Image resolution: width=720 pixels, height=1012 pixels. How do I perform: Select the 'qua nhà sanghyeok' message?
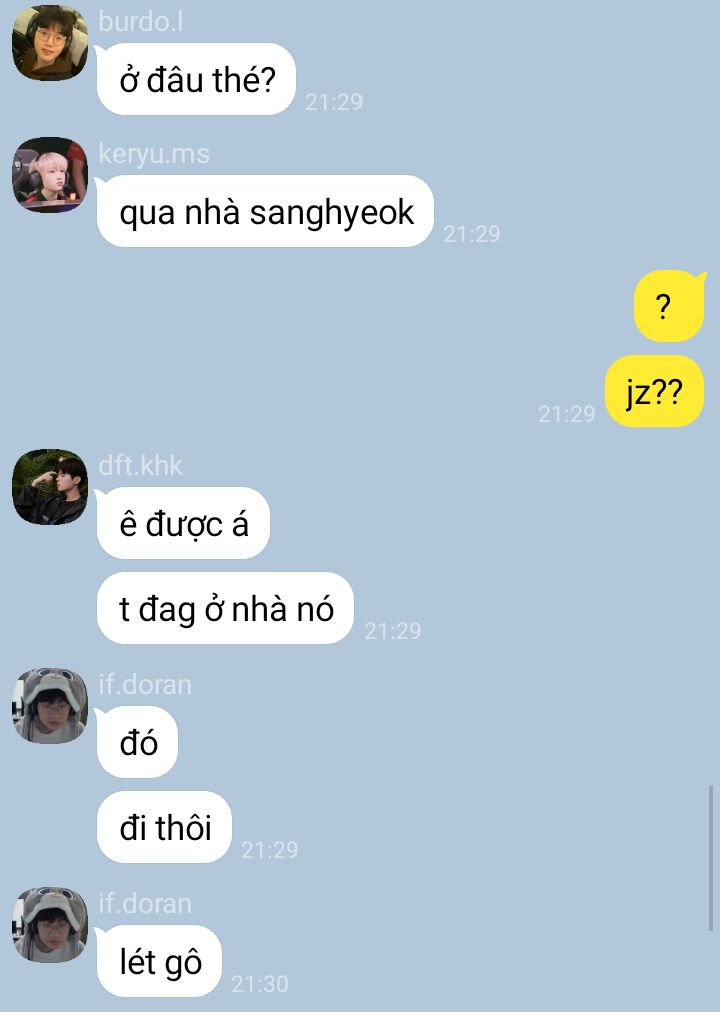point(265,211)
